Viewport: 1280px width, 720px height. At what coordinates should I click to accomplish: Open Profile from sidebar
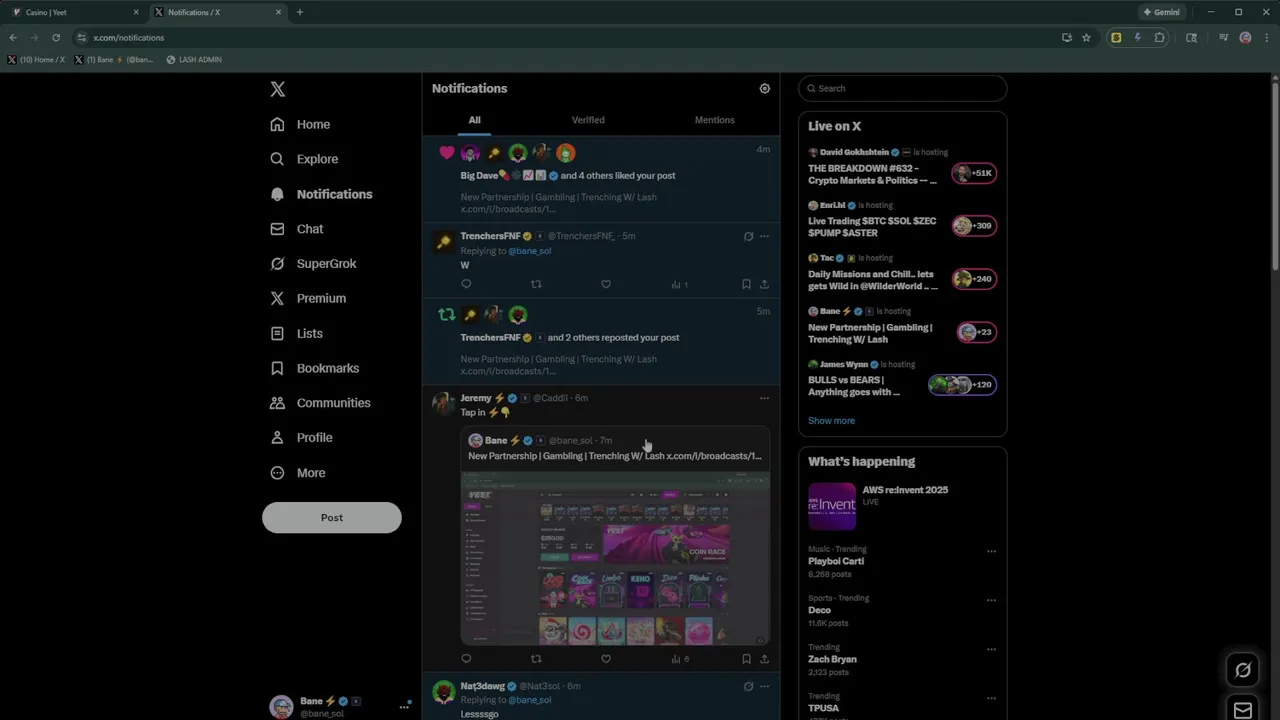(x=301, y=438)
